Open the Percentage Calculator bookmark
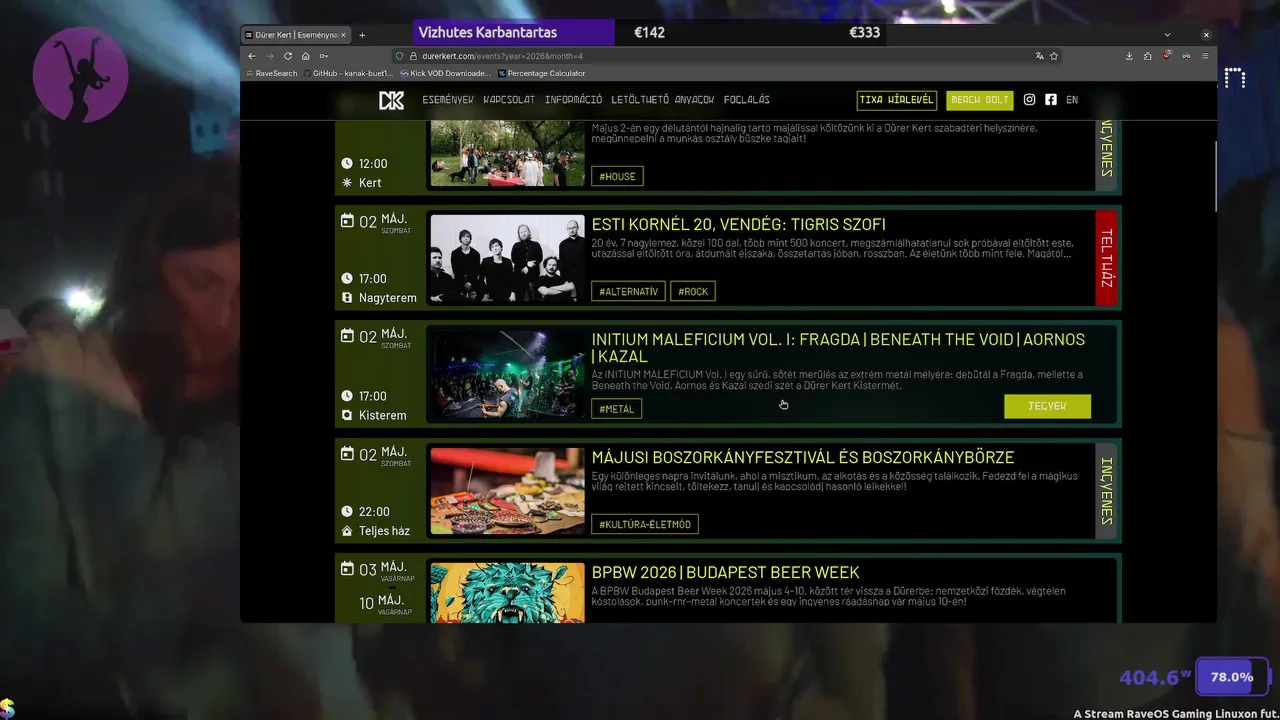 (541, 73)
